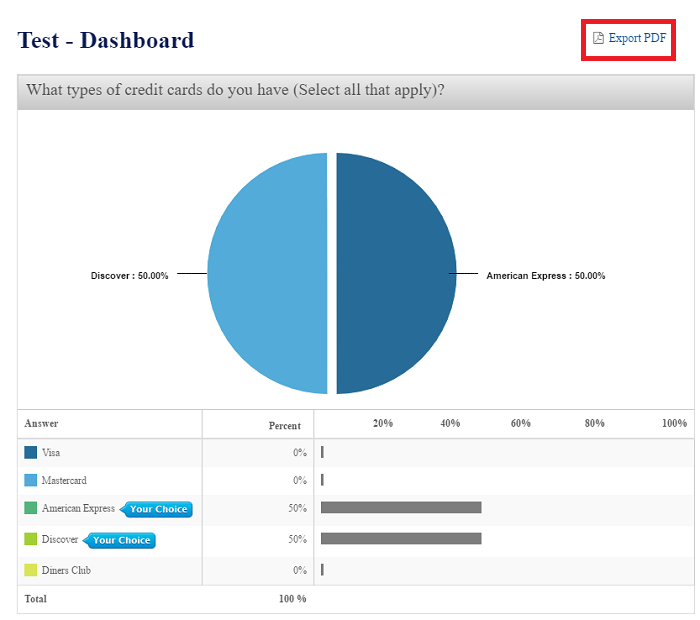700x620 pixels.
Task: Click the American Express row 50% value
Action: [x=297, y=508]
